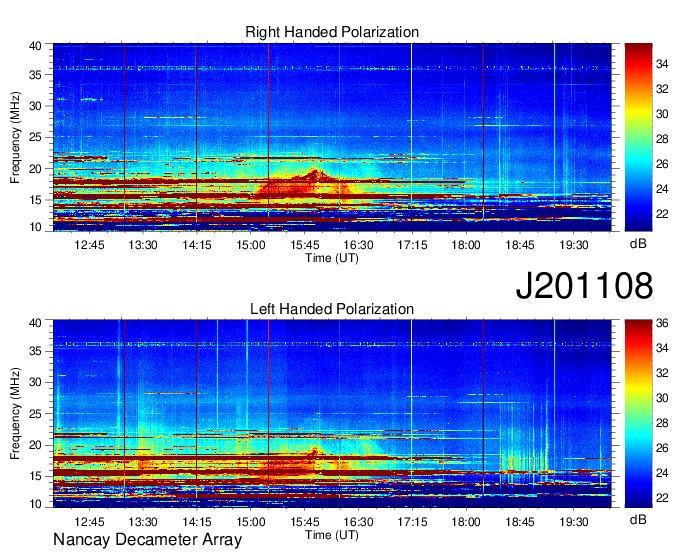
Task: Click 30 MHz tick on Right Handed frequency axis
Action: [x=35, y=106]
